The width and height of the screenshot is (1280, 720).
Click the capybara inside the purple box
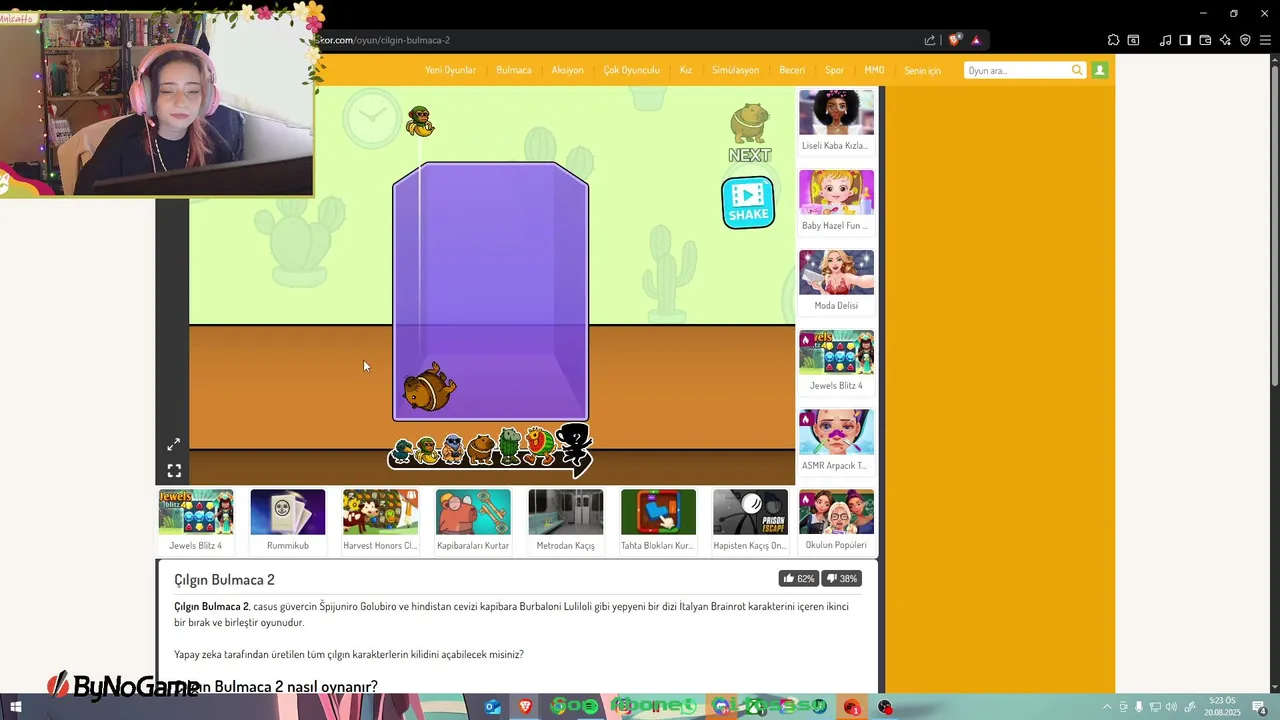(429, 388)
